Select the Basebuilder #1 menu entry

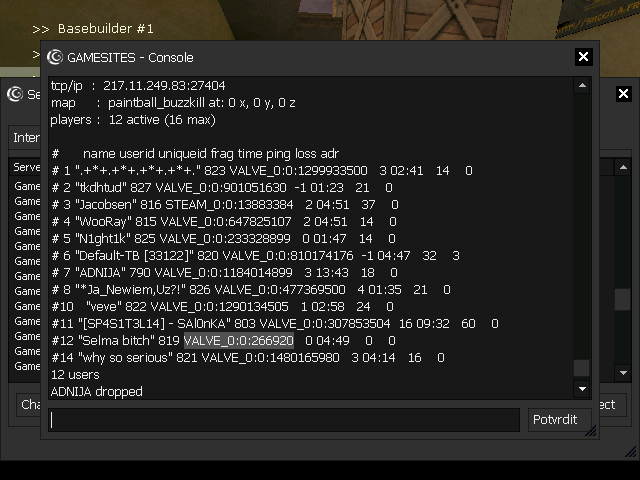(x=105, y=29)
